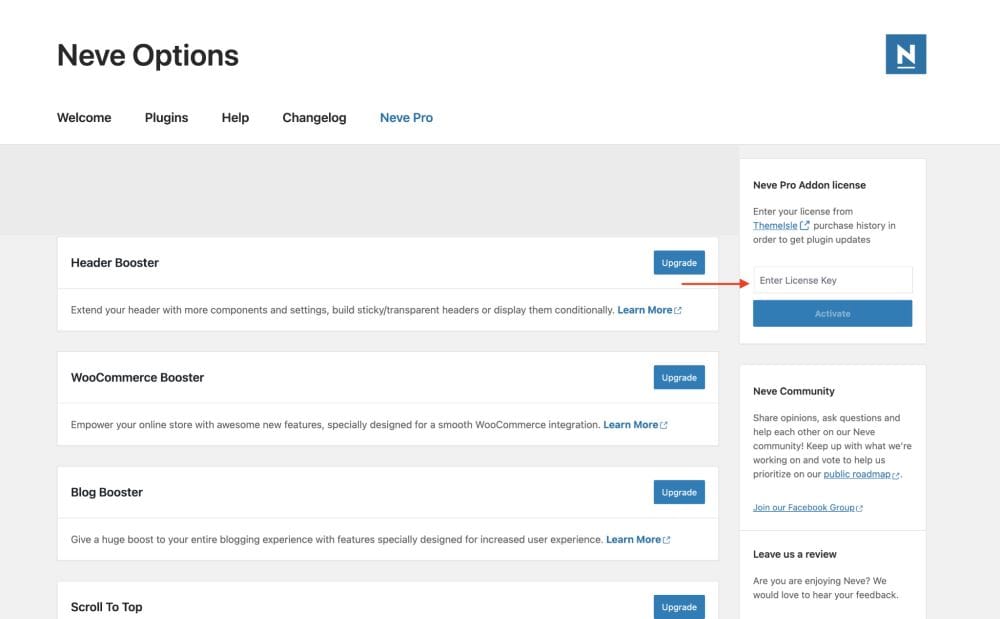
Task: Upgrade the WooCommerce Booster module
Action: tap(679, 377)
